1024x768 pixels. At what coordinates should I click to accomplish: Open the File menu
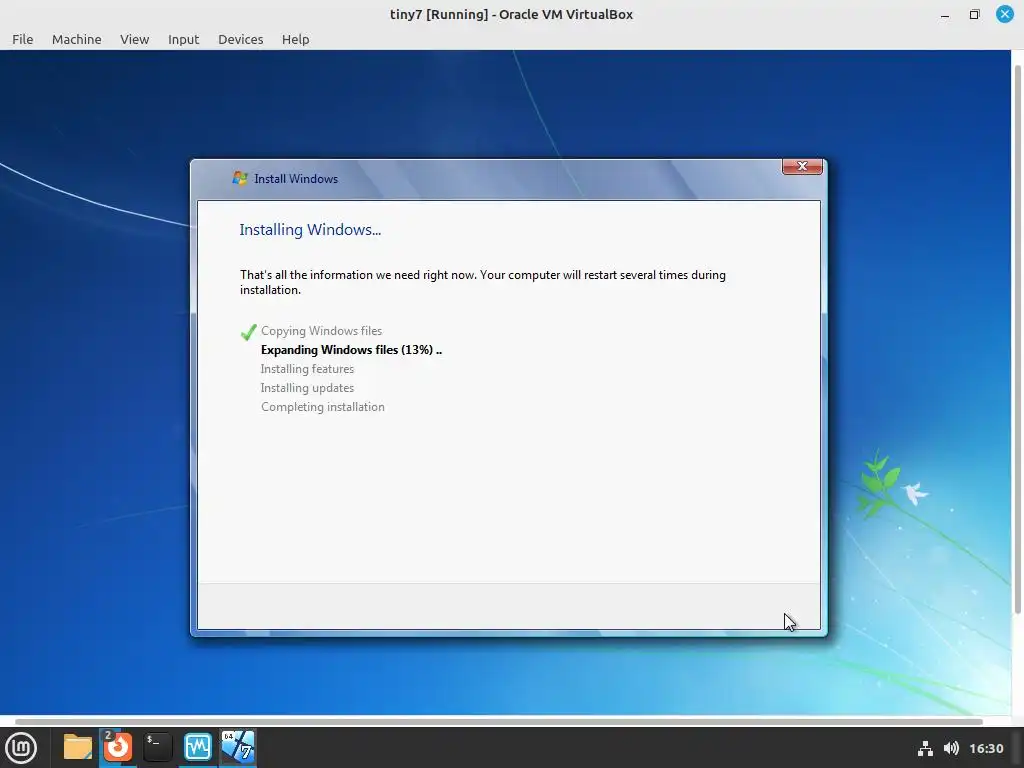click(x=22, y=39)
